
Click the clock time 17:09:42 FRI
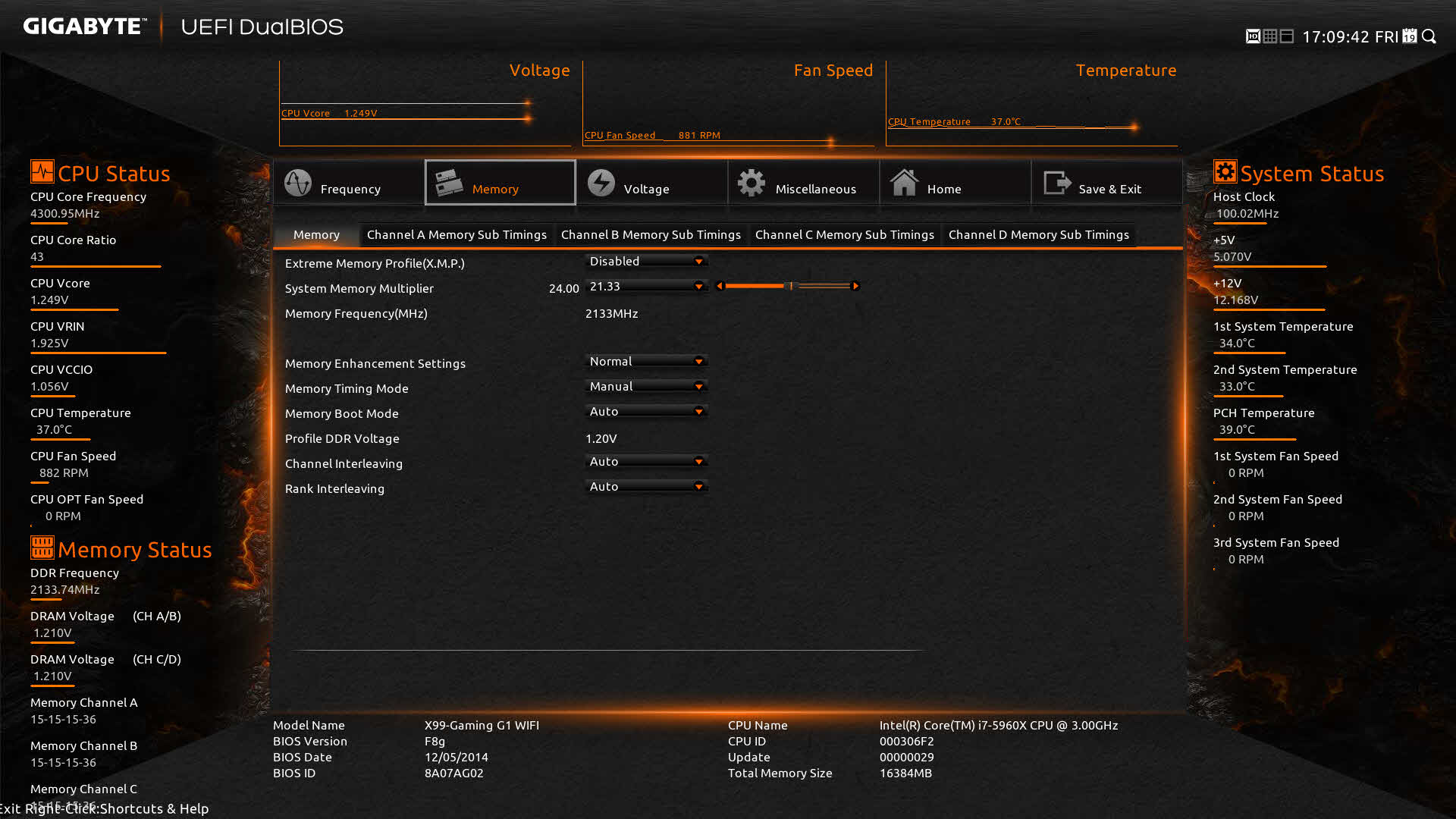1350,36
